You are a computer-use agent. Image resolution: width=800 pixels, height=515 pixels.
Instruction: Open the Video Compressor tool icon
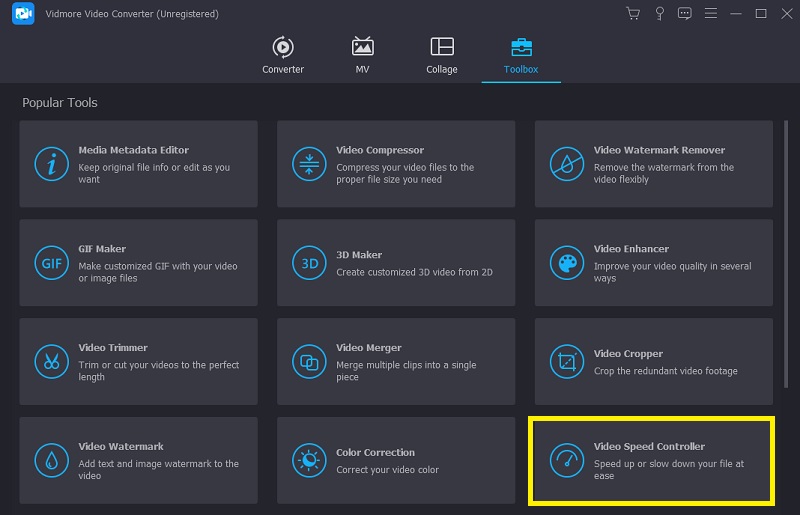tap(309, 164)
